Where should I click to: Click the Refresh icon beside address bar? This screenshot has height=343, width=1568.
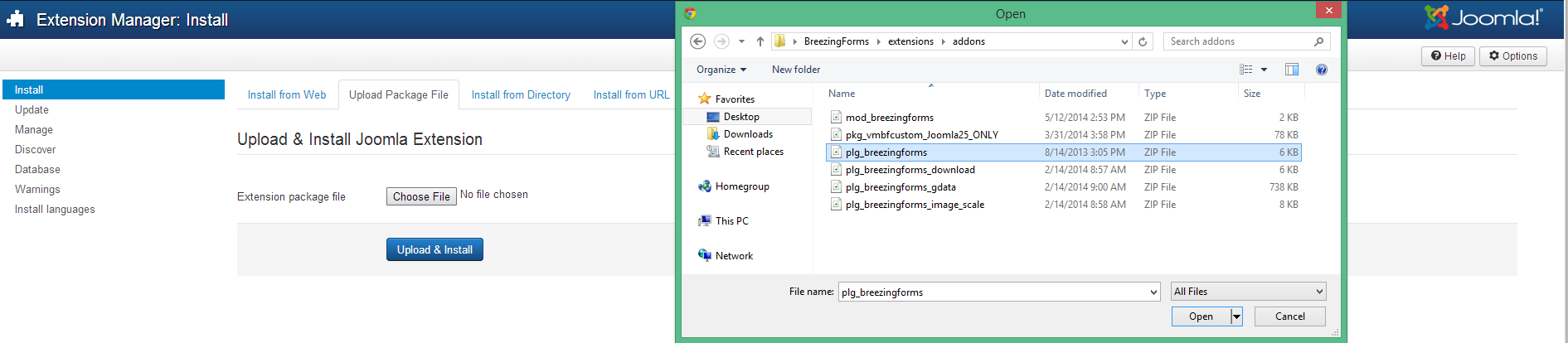[1143, 41]
